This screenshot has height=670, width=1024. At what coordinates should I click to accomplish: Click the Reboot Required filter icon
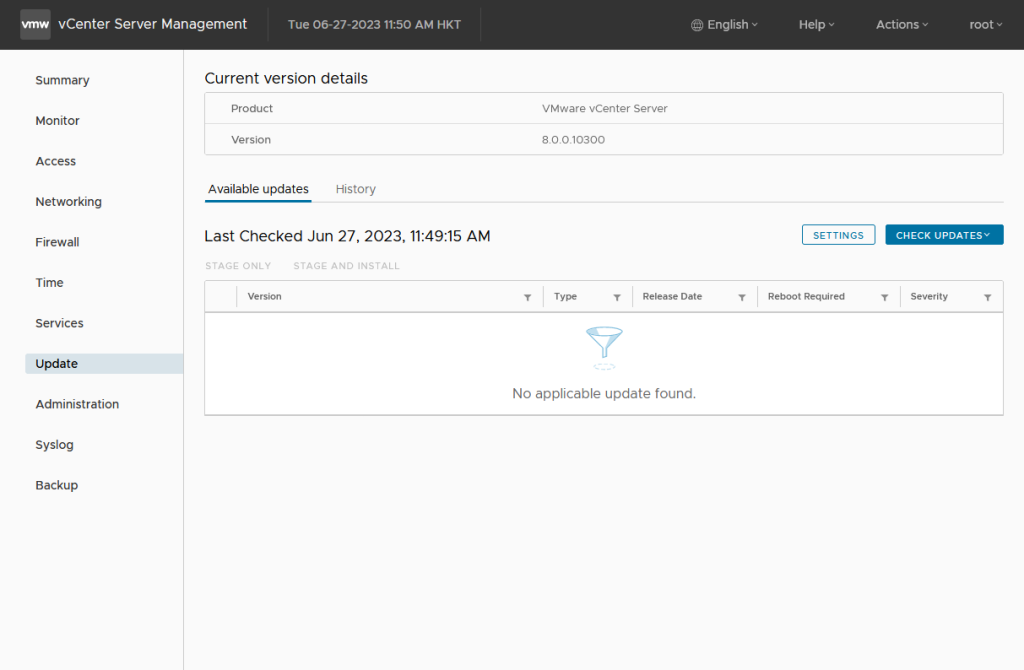[x=885, y=298]
